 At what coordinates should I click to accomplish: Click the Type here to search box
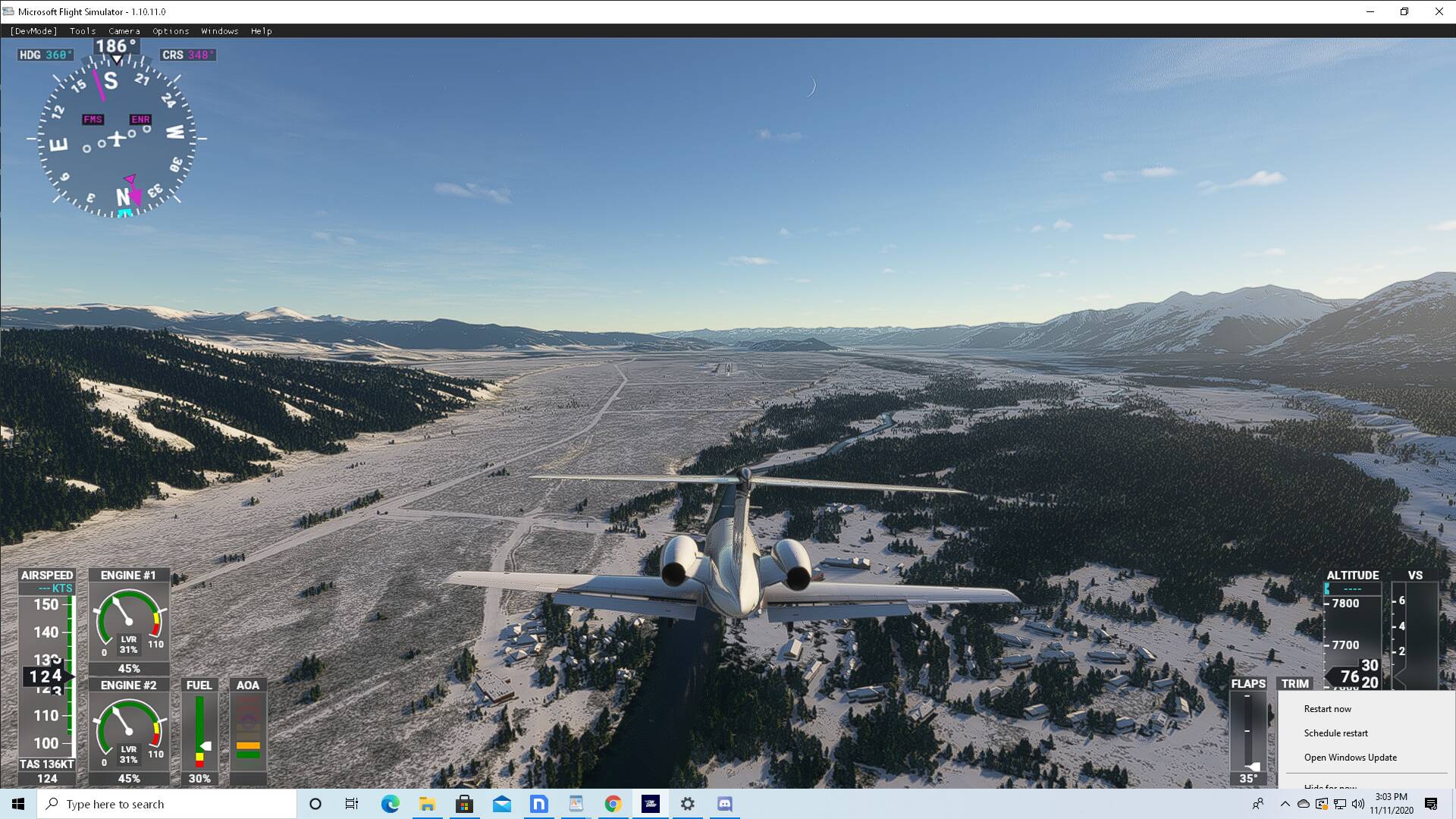(167, 804)
